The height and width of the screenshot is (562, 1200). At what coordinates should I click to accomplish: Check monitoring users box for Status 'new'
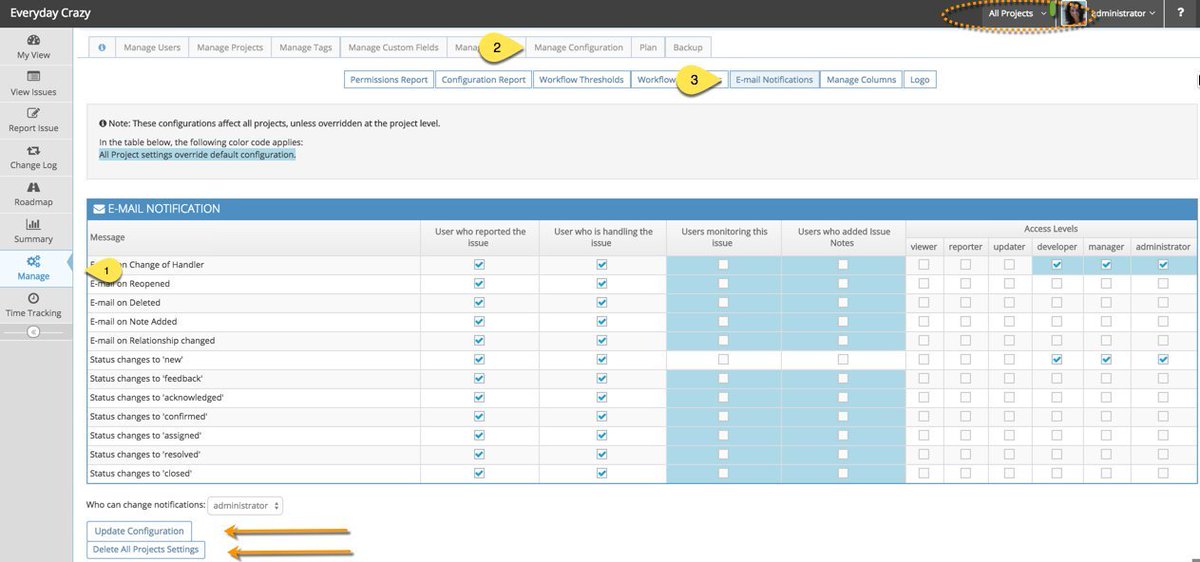723,360
